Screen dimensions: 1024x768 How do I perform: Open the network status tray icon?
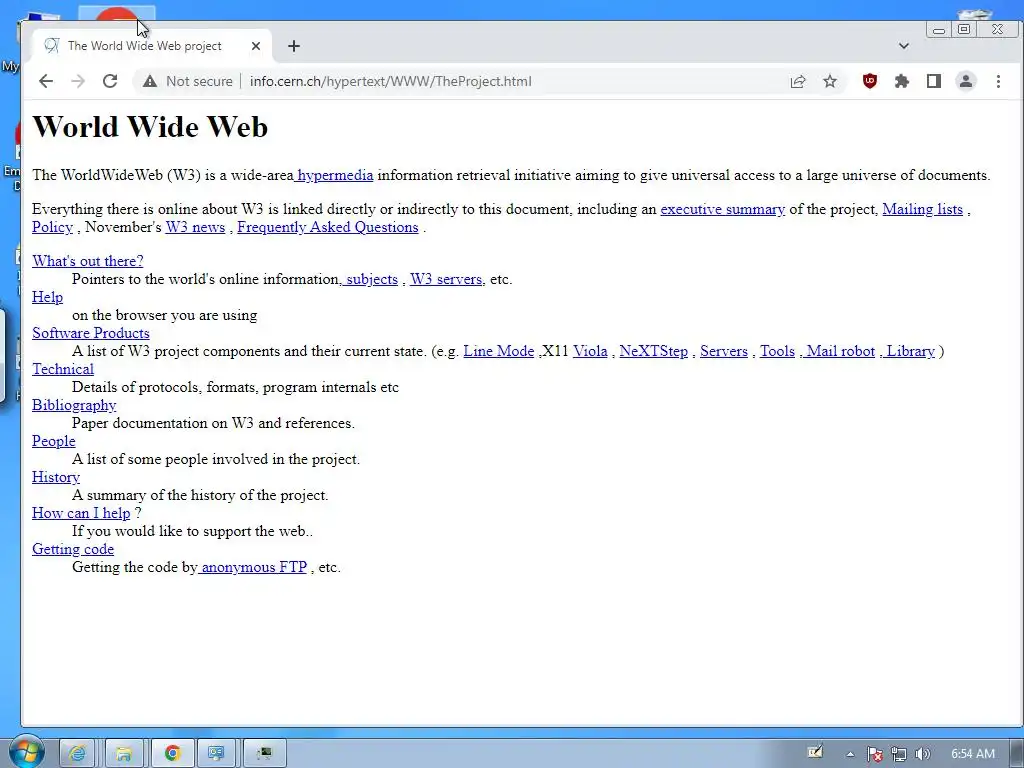click(x=899, y=754)
